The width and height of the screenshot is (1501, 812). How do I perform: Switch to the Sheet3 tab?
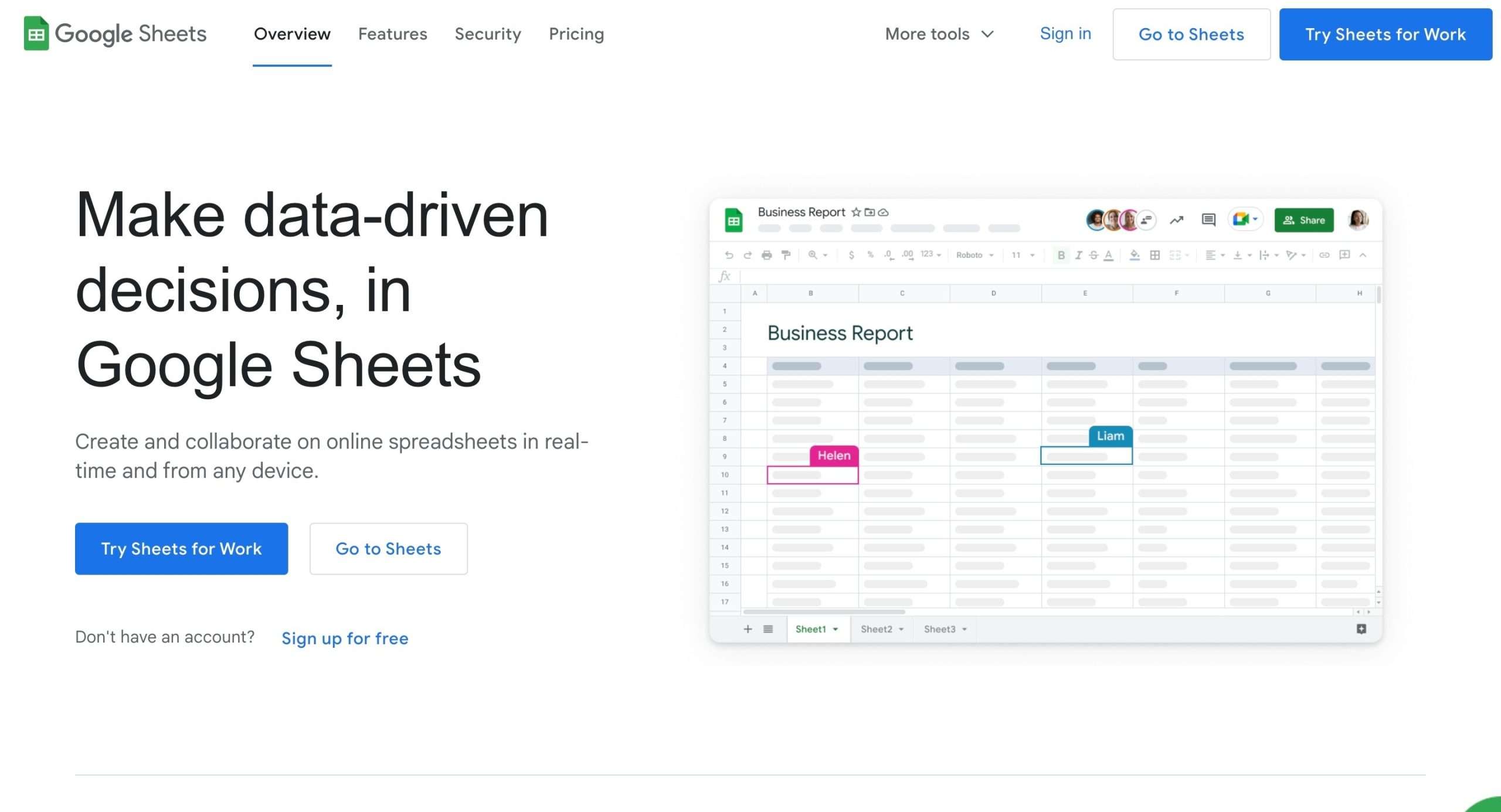(x=945, y=629)
